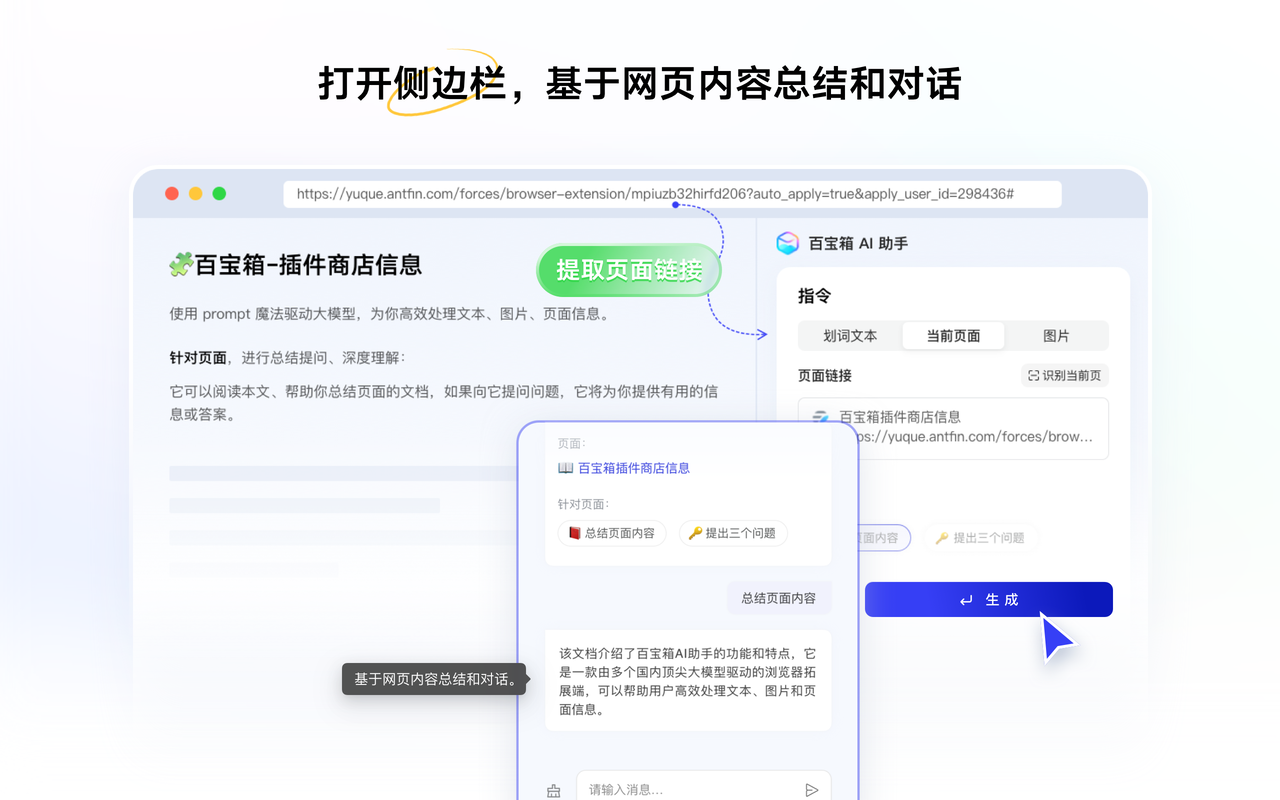Screen dimensions: 1280x800
Task: Click the key icon in 提出三个问题 chip
Action: point(695,533)
